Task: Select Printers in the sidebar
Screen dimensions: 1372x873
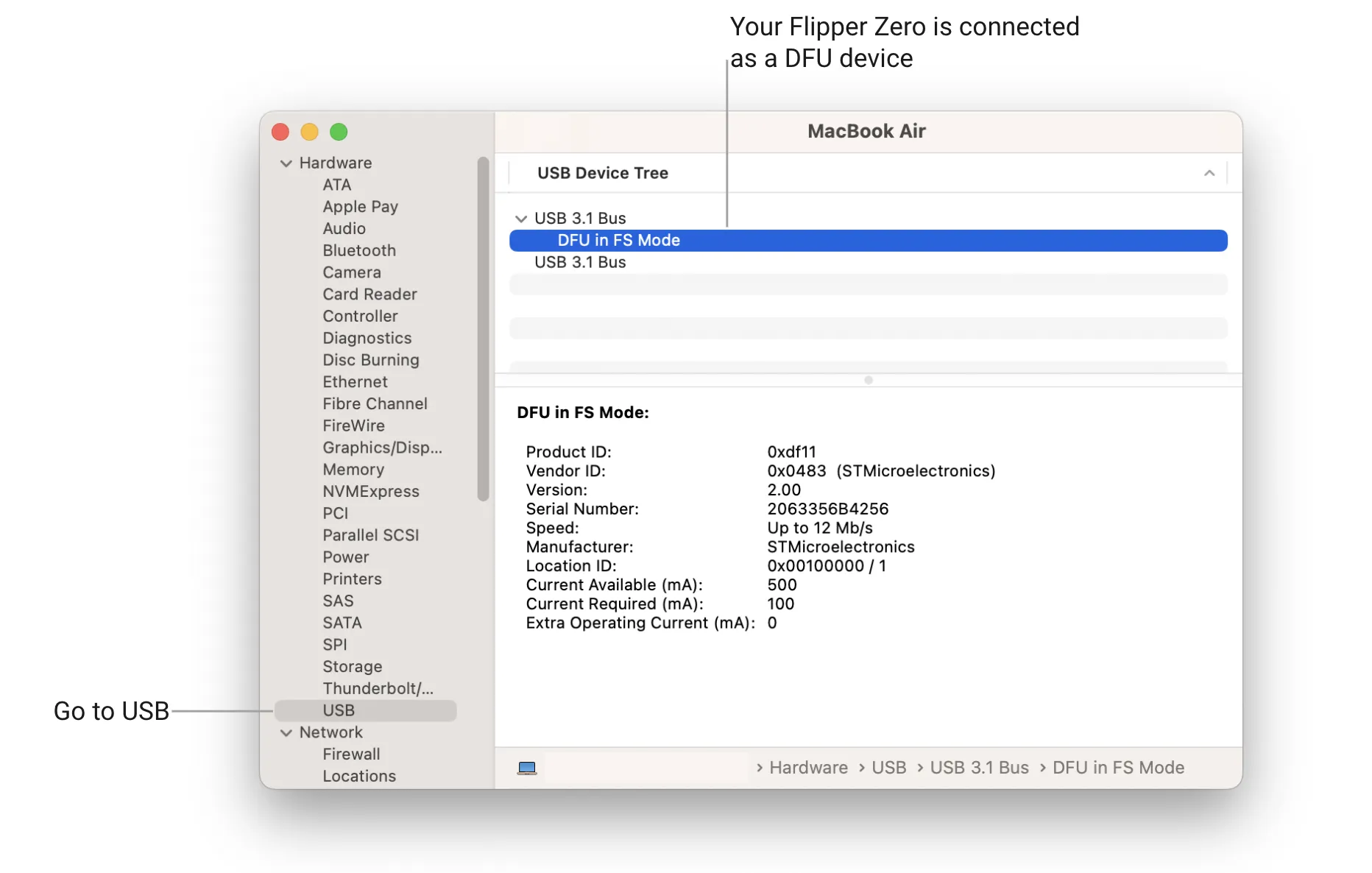Action: [353, 579]
